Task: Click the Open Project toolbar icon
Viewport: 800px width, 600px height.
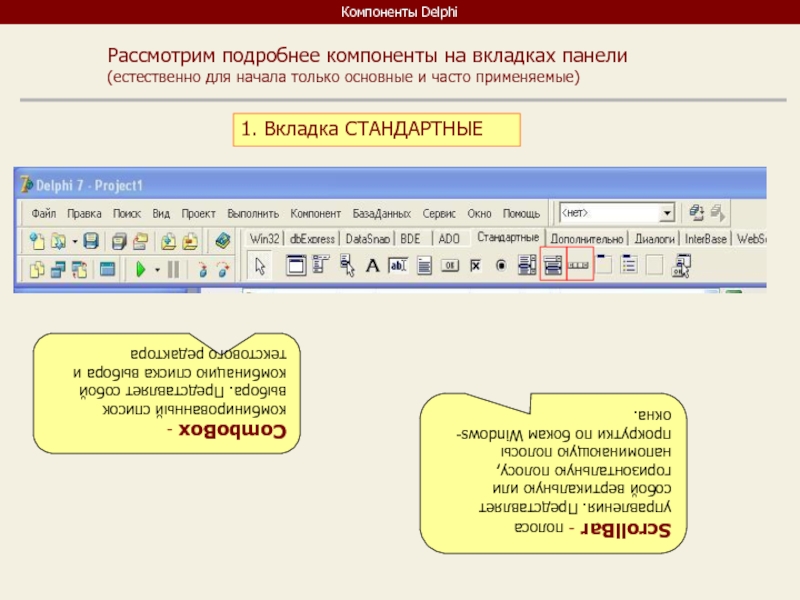Action: [x=140, y=240]
